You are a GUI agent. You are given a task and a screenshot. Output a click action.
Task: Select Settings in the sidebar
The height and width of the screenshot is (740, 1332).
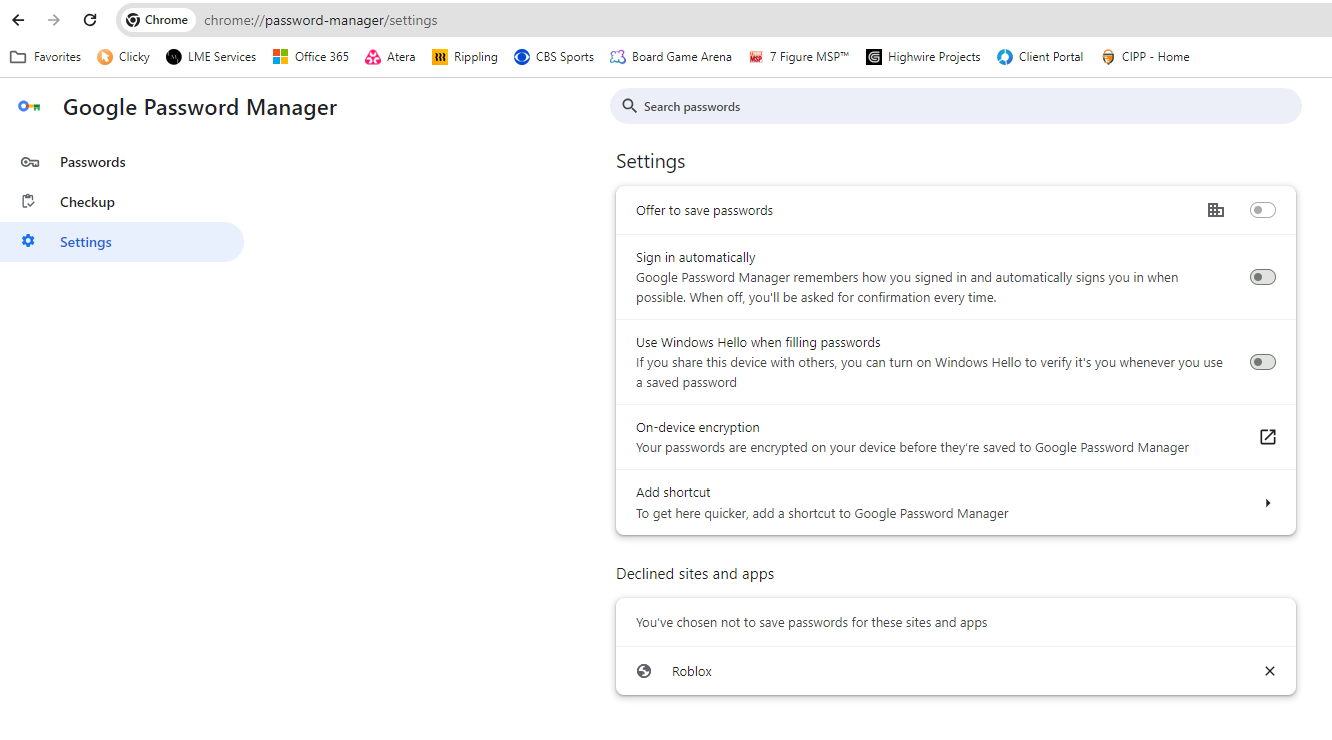86,242
